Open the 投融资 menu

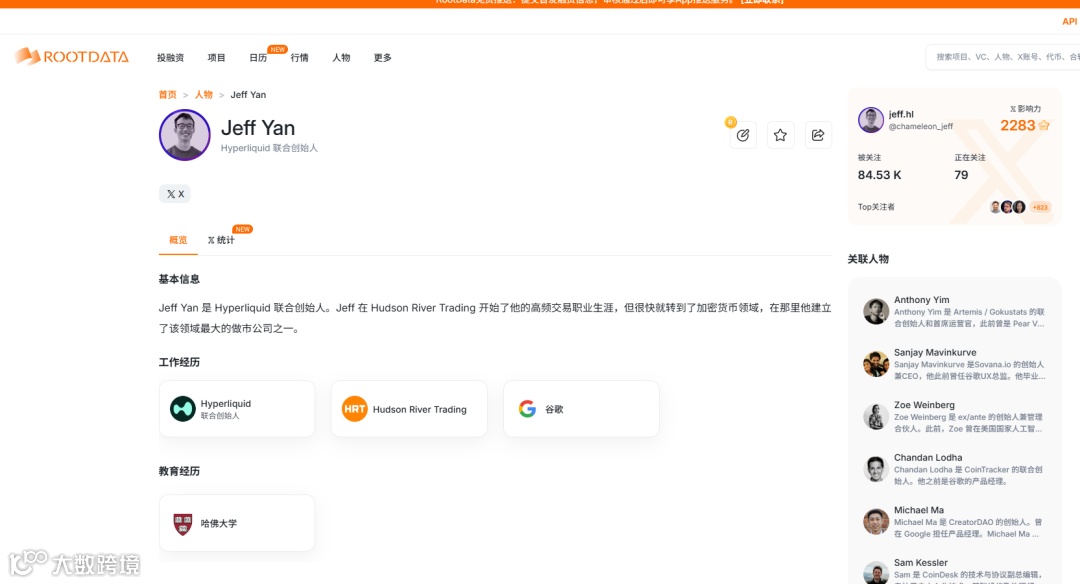pos(170,58)
